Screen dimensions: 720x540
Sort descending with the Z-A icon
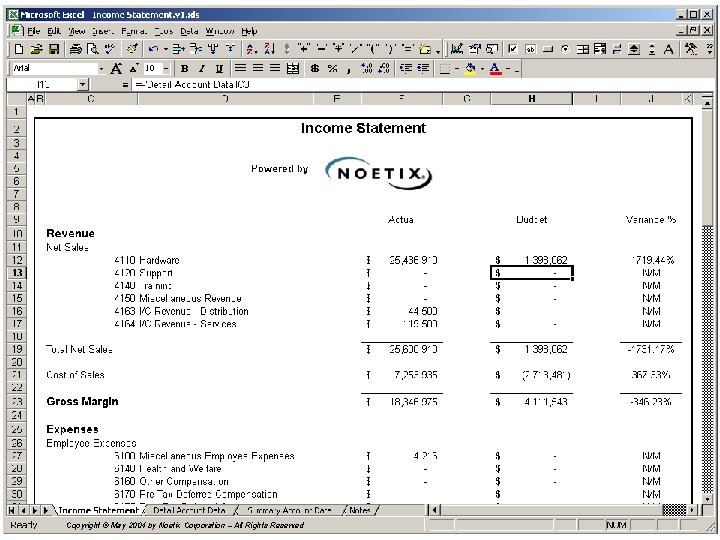tap(269, 49)
